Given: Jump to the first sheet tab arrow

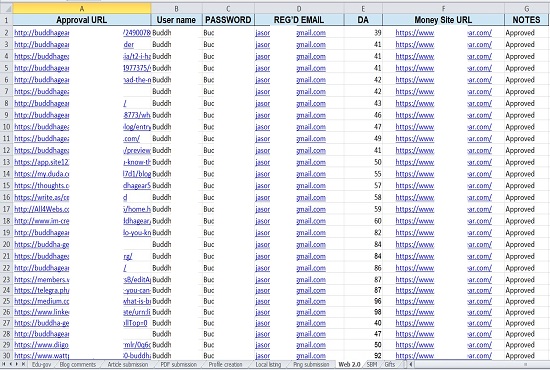Looking at the screenshot, I should [x=4, y=364].
